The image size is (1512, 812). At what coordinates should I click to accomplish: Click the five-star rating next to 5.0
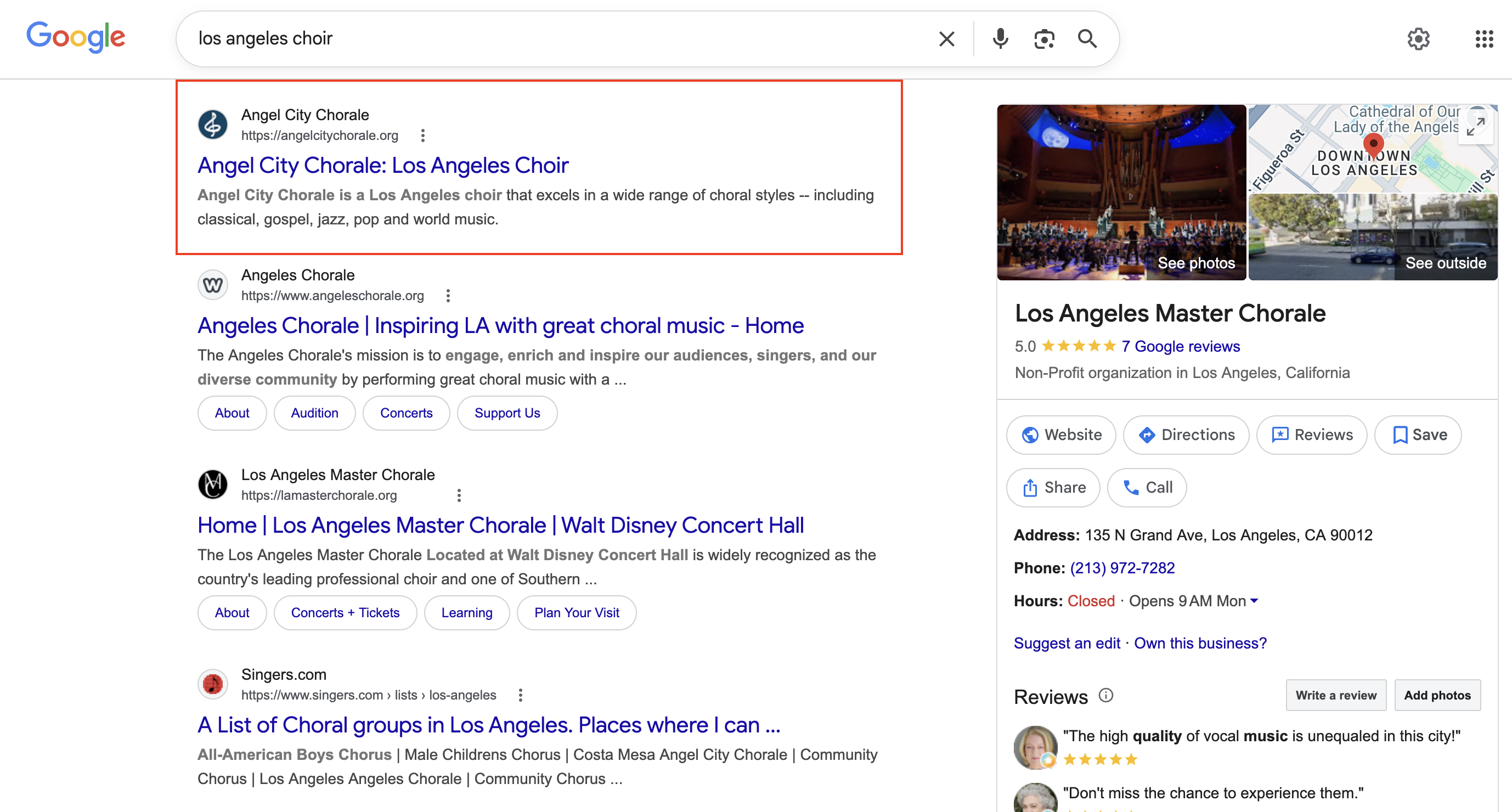1078,346
